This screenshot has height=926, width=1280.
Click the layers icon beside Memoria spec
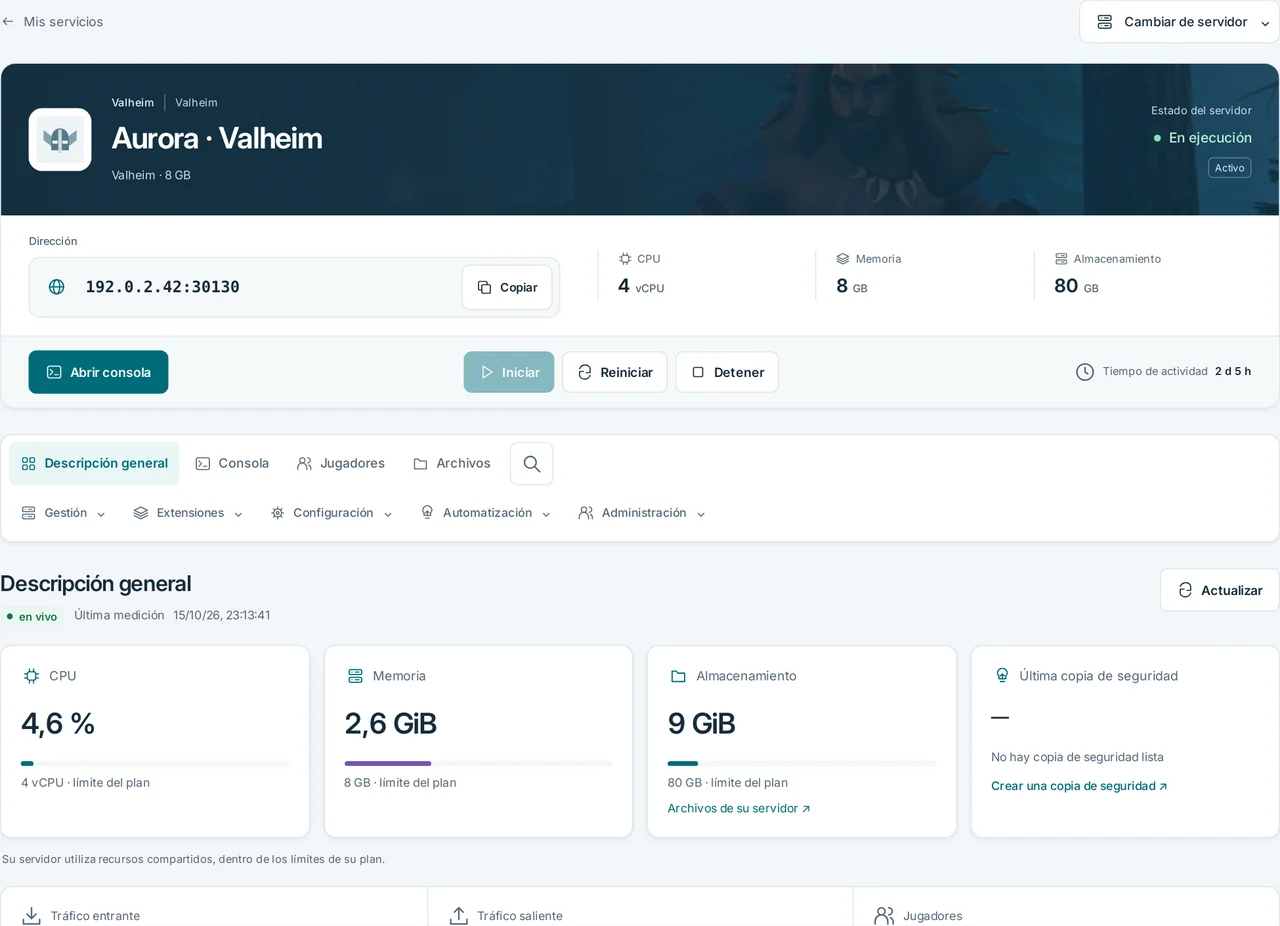point(843,258)
